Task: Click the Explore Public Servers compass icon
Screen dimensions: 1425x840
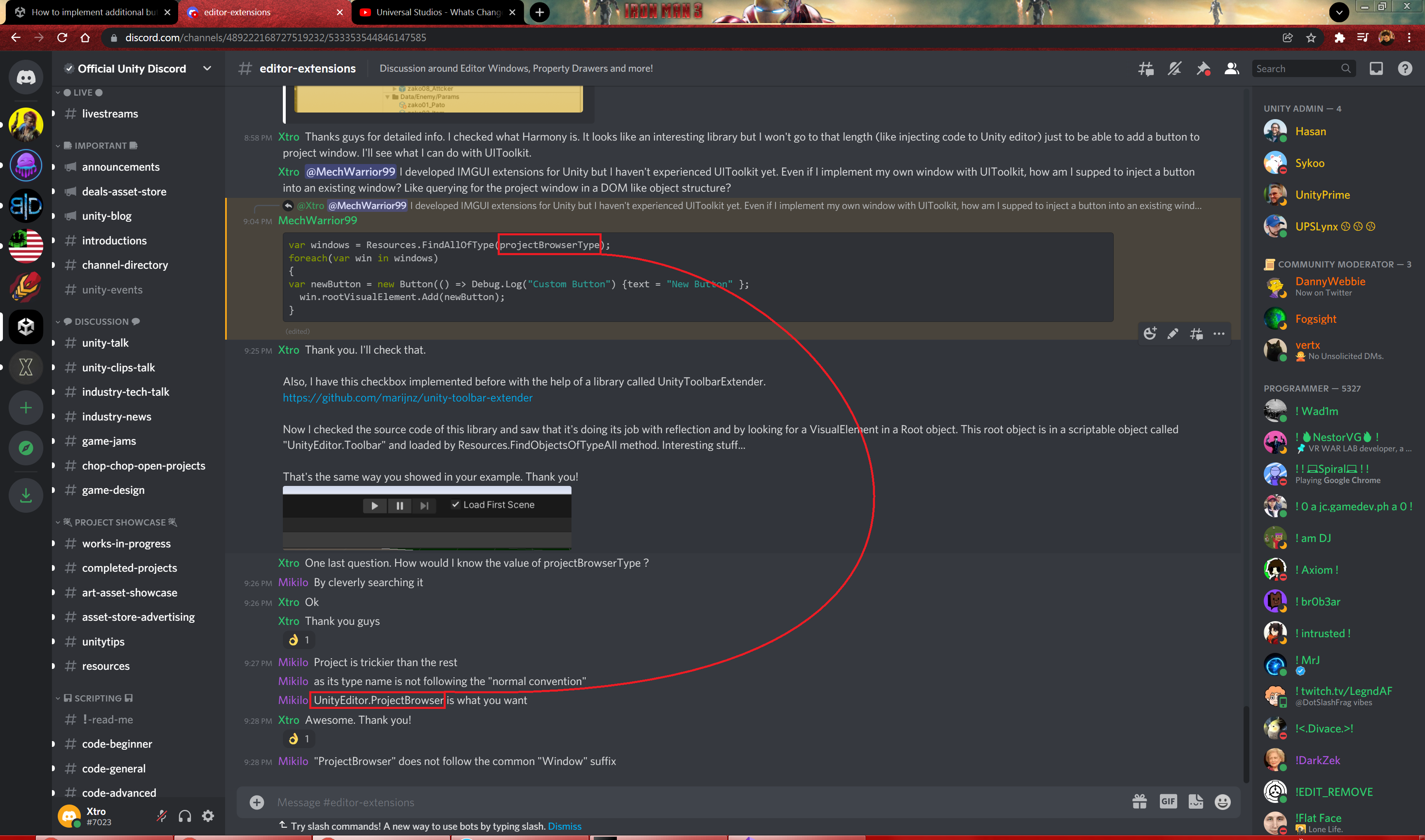Action: point(26,448)
